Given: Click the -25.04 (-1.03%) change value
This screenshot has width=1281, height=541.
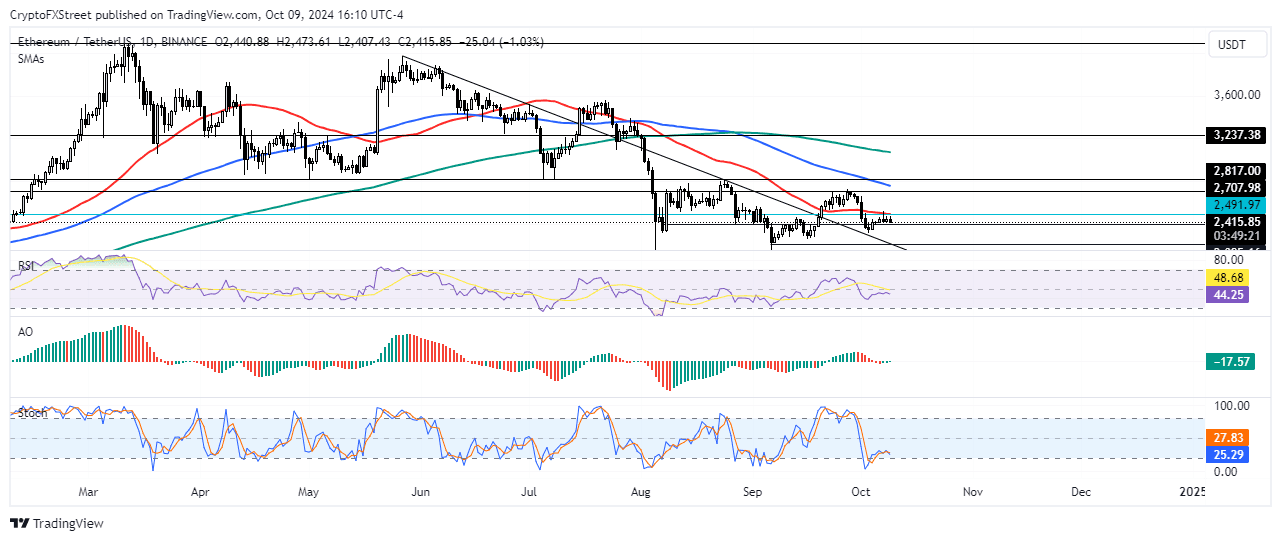Looking at the screenshot, I should 504,42.
